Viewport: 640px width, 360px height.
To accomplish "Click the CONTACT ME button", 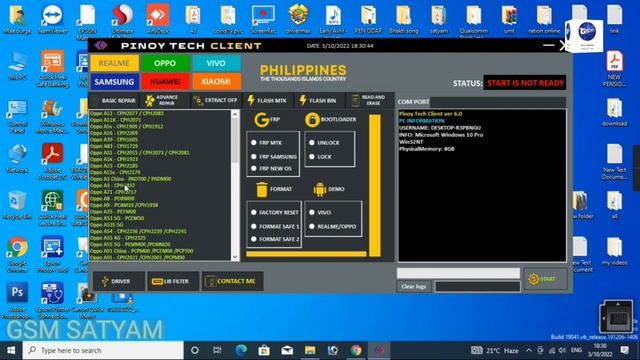I will click(x=232, y=281).
